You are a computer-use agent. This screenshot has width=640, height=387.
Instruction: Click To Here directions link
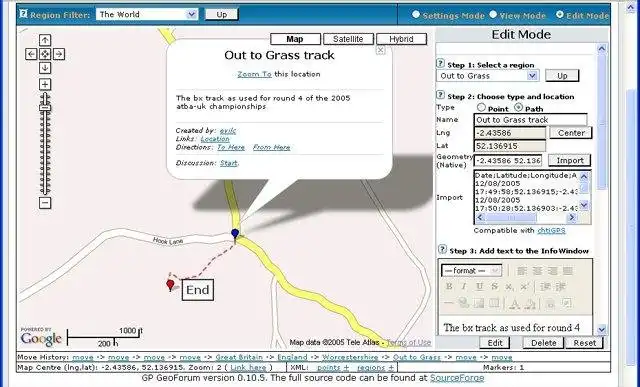tap(231, 147)
